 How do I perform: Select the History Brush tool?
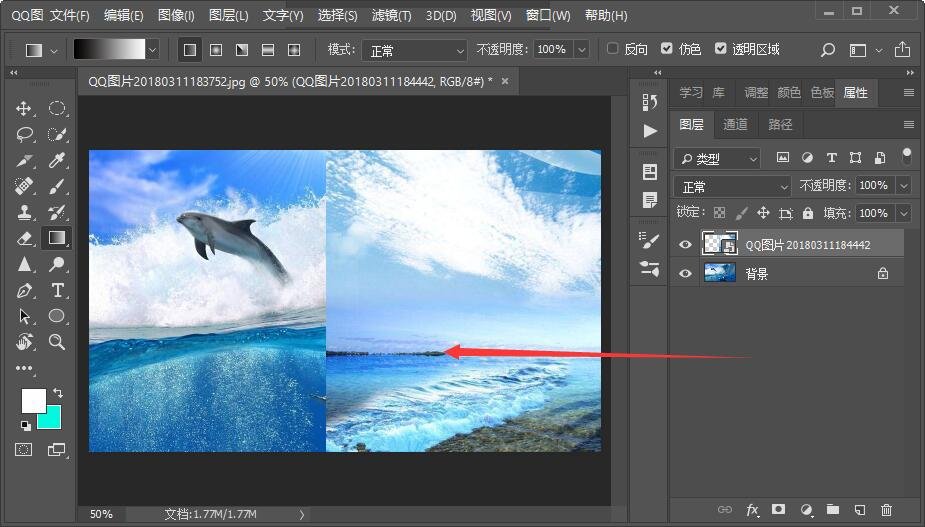pos(57,212)
